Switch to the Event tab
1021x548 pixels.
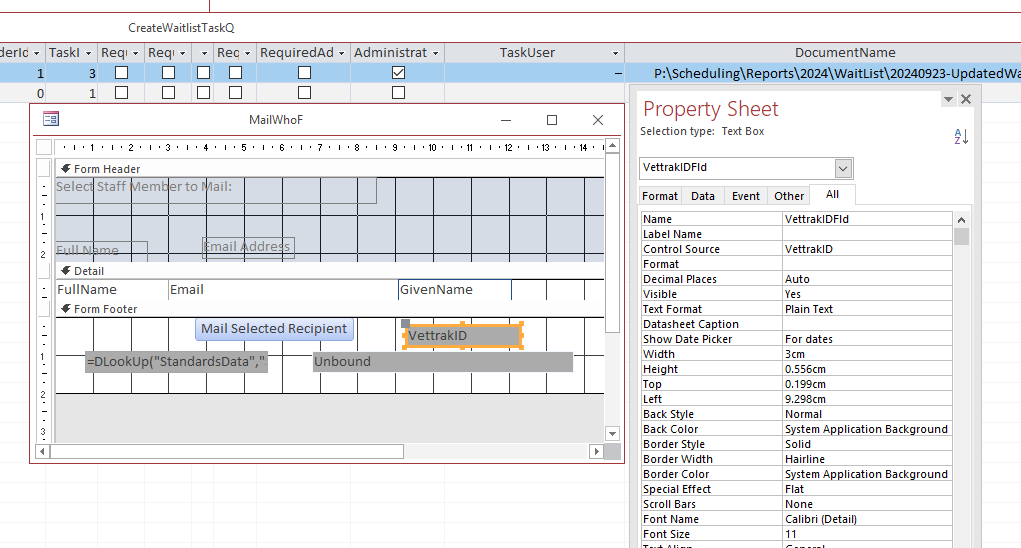(x=746, y=196)
